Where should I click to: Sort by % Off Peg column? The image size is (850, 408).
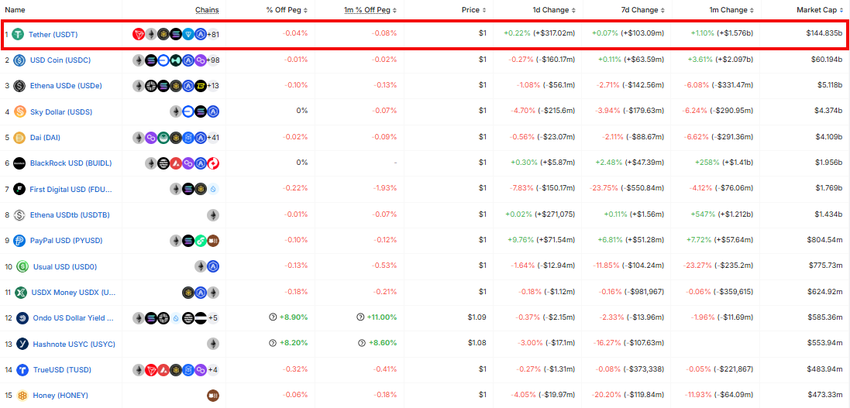[287, 10]
